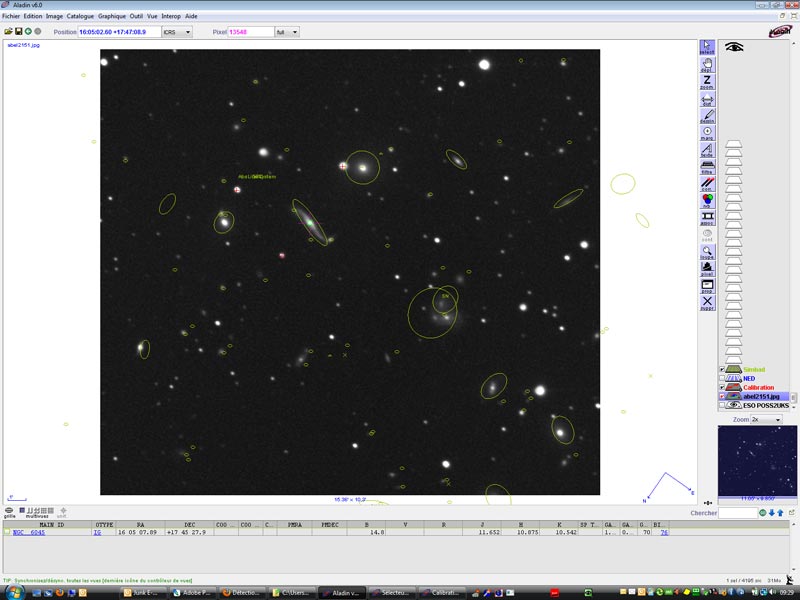Click the blue down arrow search-next icon
800x600 pixels.
pos(771,513)
